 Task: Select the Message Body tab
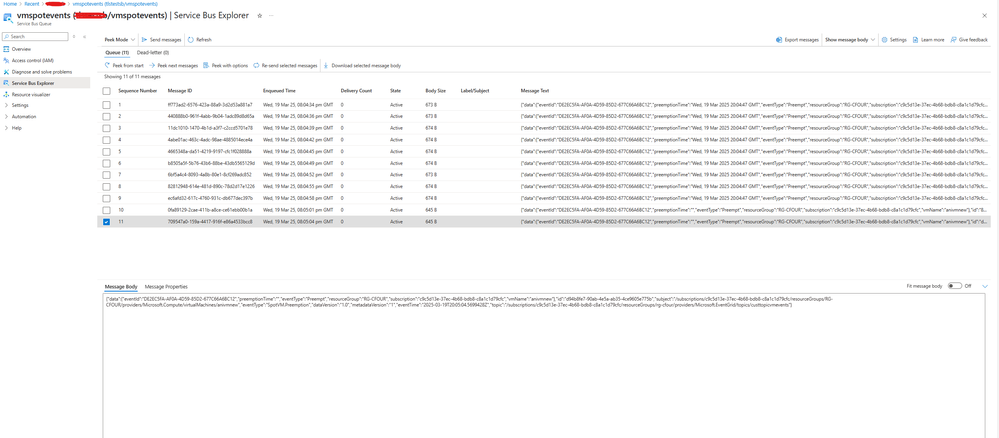pyautogui.click(x=121, y=287)
